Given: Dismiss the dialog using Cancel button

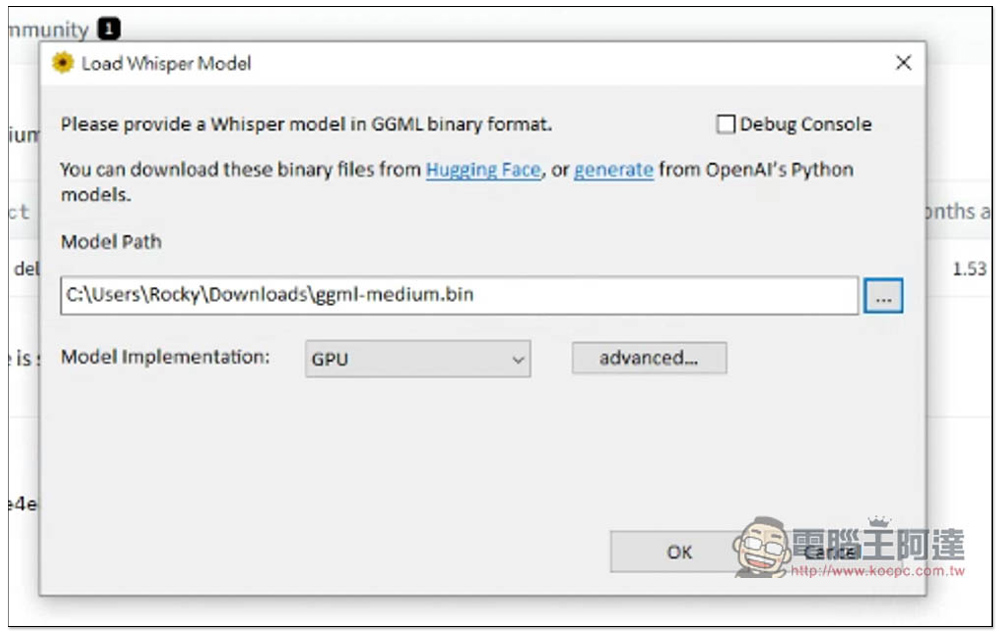Looking at the screenshot, I should [x=829, y=552].
